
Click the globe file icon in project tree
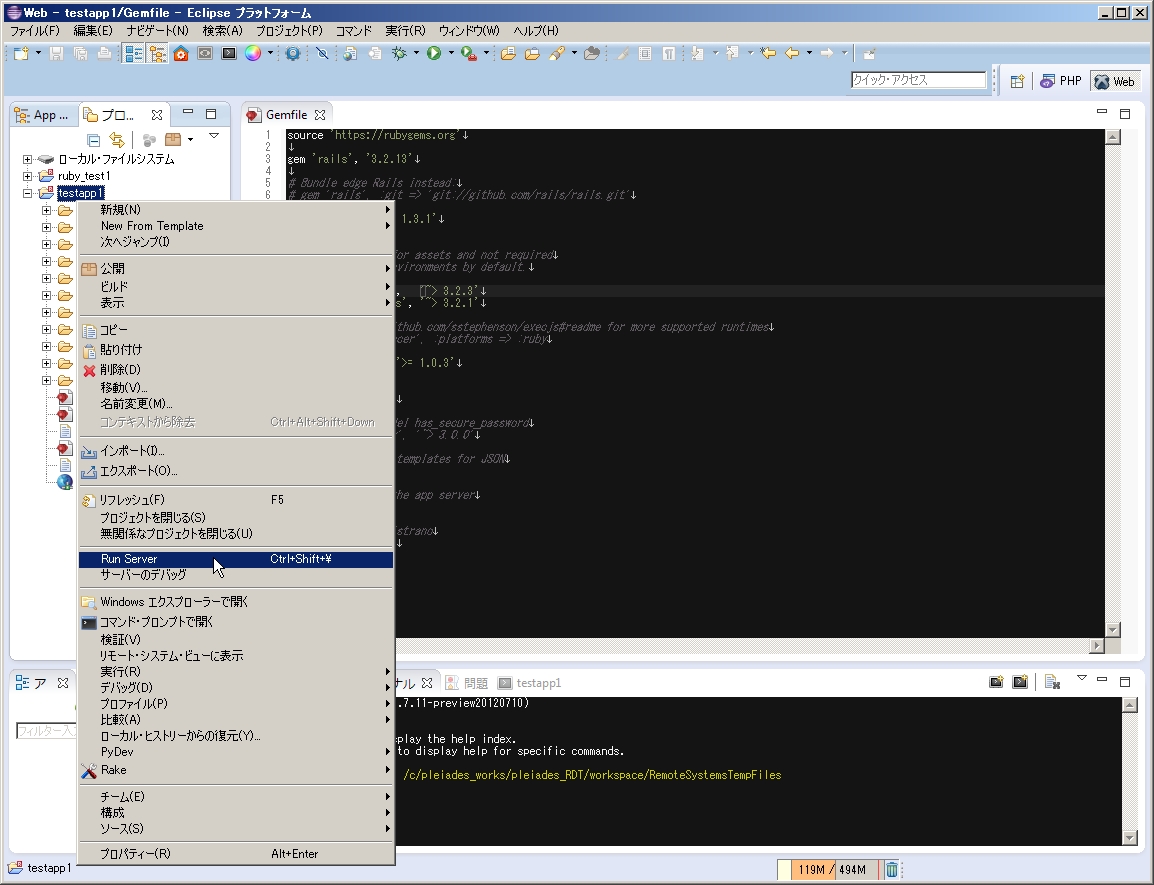click(x=65, y=482)
